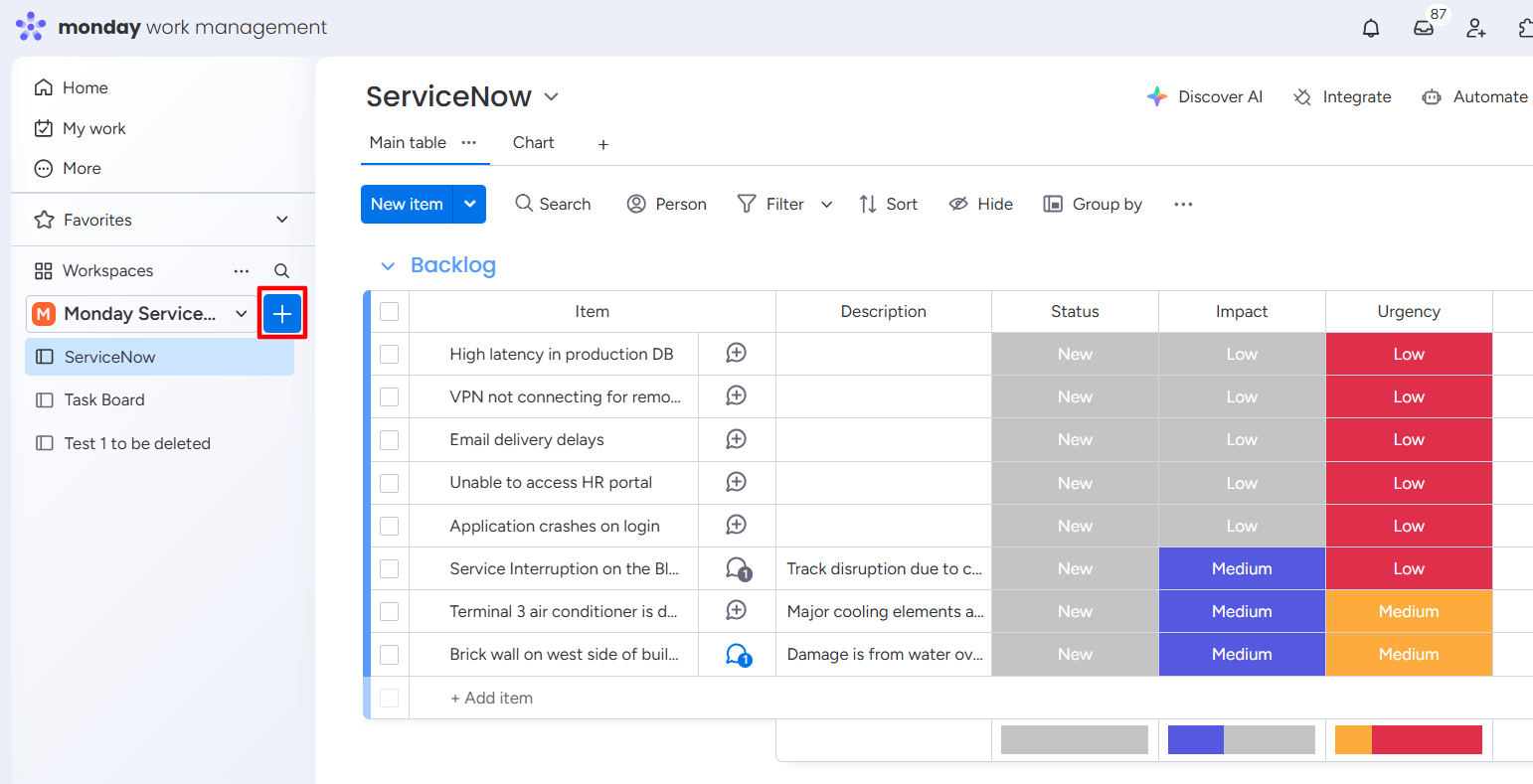Click the Backlog group title
The height and width of the screenshot is (784, 1533).
point(453,265)
